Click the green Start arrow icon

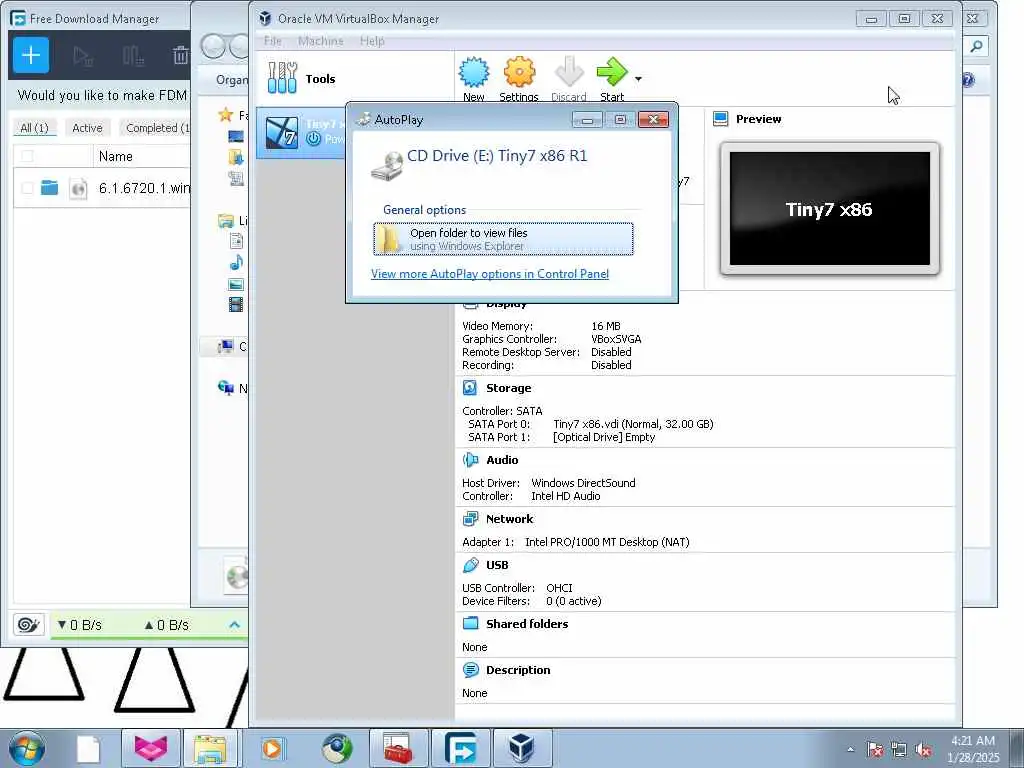[612, 72]
